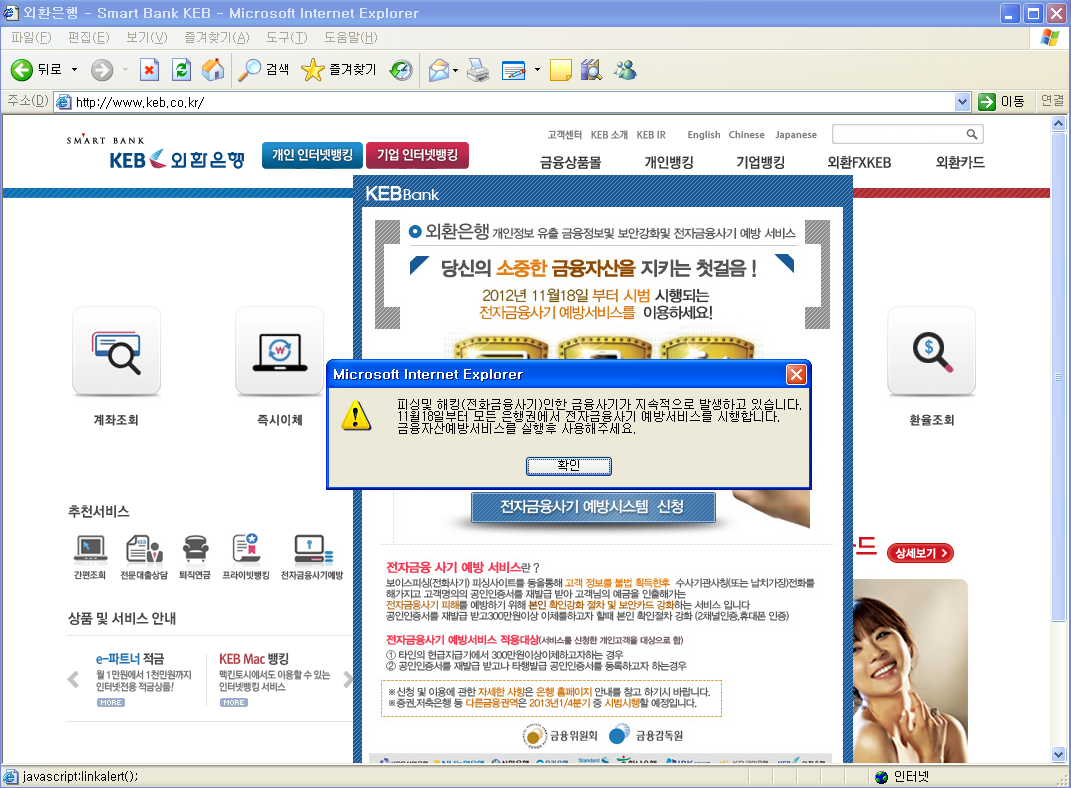
Task: Click the KEB 외환은행 logo
Action: pos(156,151)
